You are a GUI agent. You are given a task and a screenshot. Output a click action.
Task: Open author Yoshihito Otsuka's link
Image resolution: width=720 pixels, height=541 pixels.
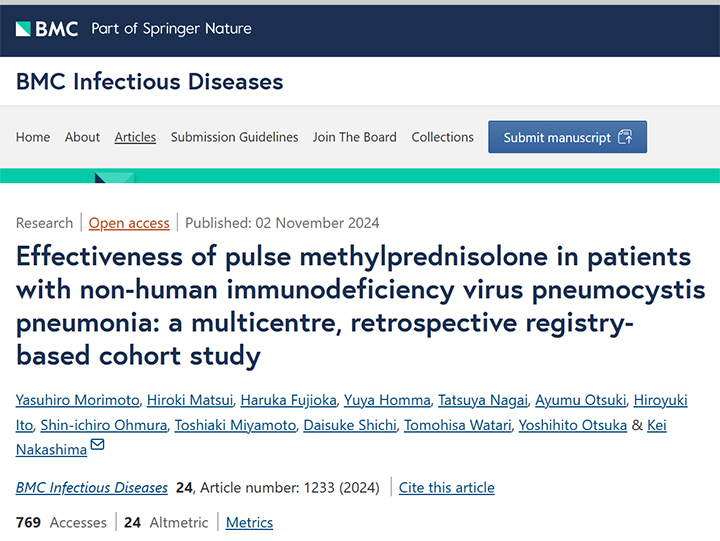point(573,425)
